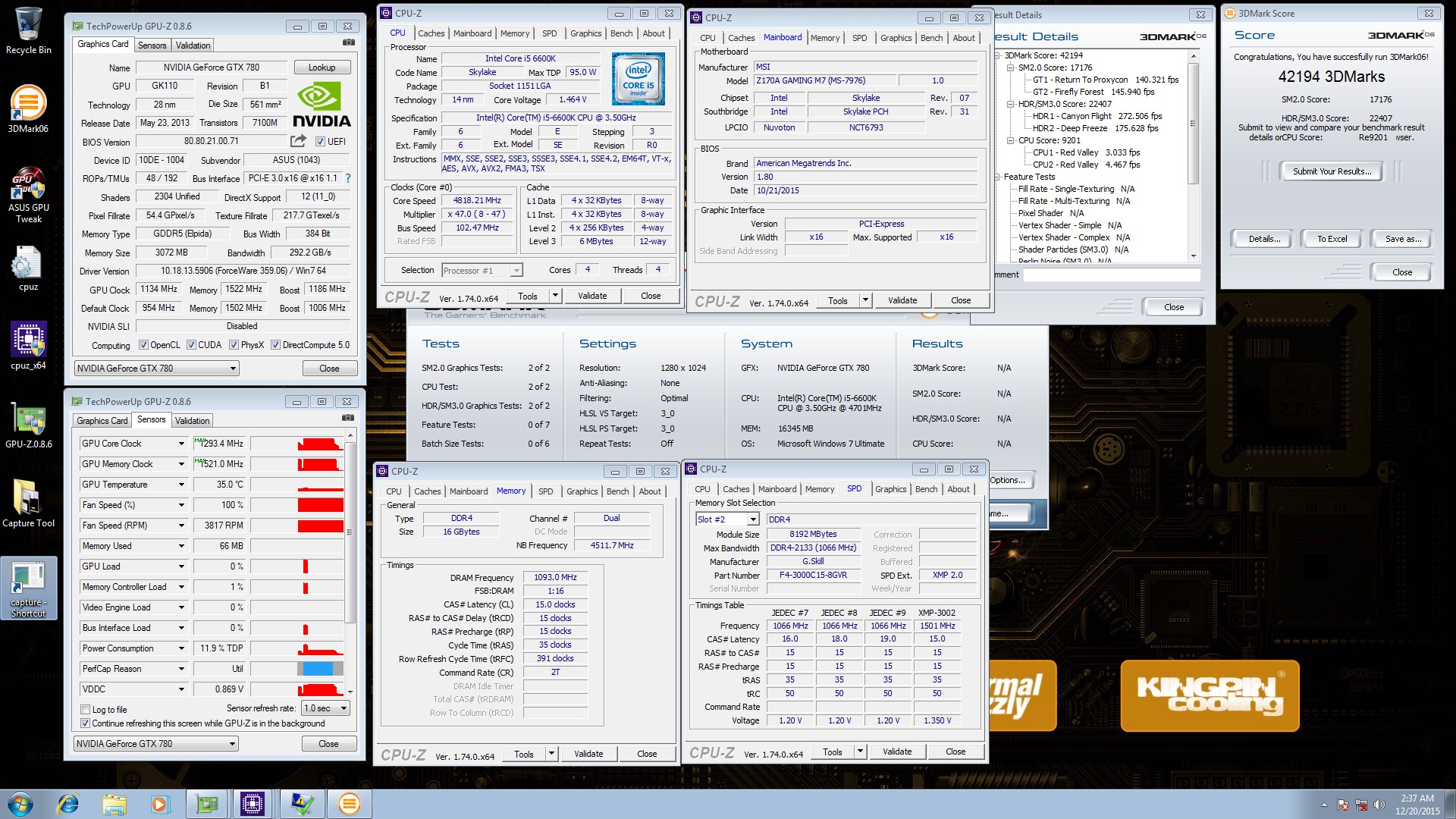Click the clock showing 2:37 AM
Viewport: 1456px width, 819px height.
1417,799
